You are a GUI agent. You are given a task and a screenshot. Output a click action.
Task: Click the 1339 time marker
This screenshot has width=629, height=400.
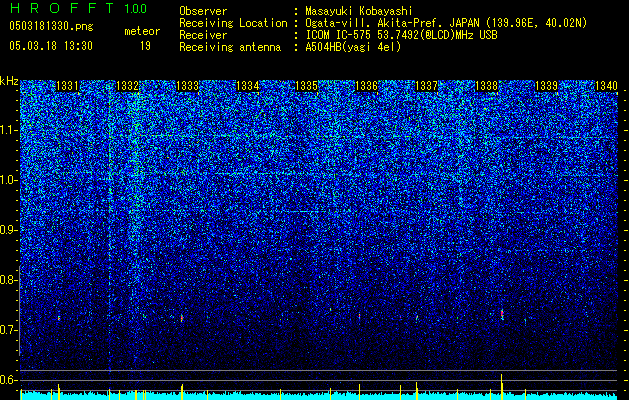coord(546,86)
